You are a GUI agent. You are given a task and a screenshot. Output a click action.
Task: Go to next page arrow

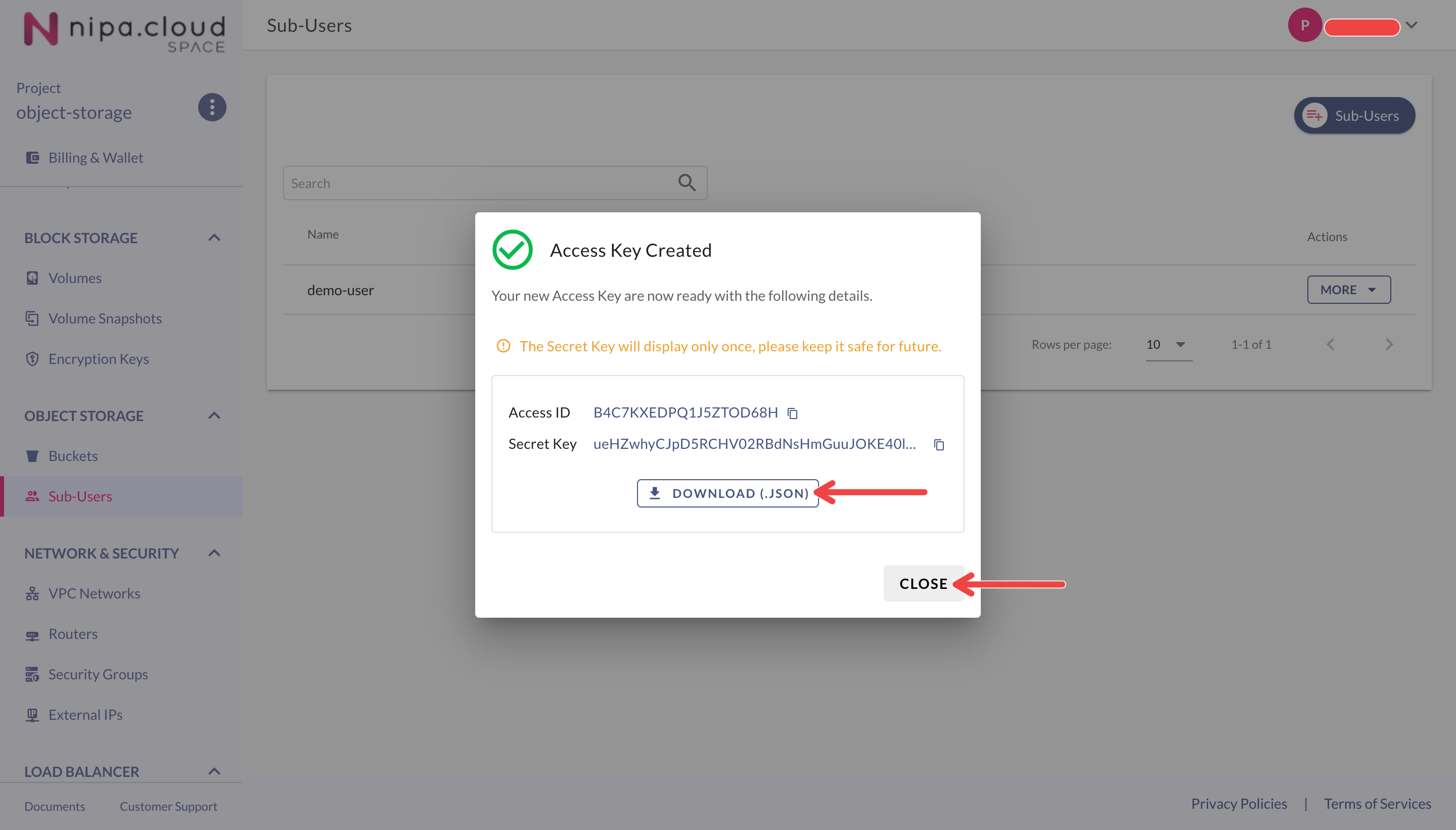[x=1389, y=344]
